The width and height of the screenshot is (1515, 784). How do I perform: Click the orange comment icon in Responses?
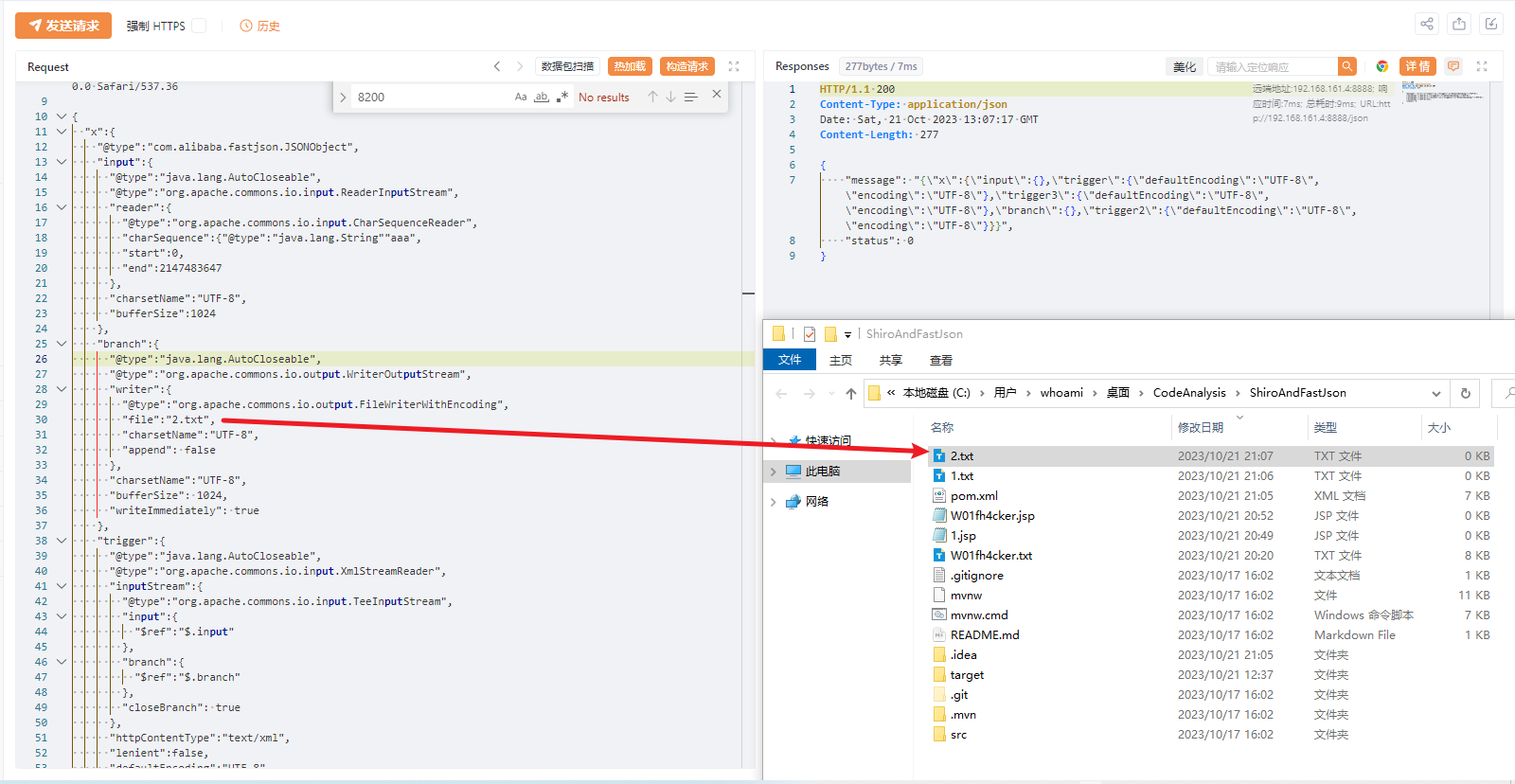1453,66
